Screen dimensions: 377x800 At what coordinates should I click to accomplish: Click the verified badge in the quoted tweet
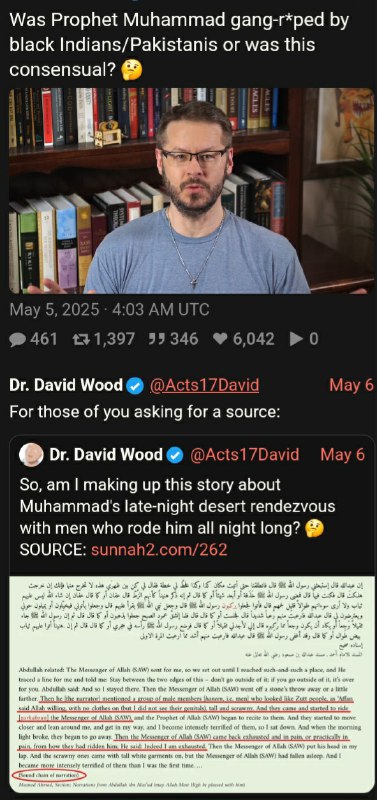(x=175, y=455)
